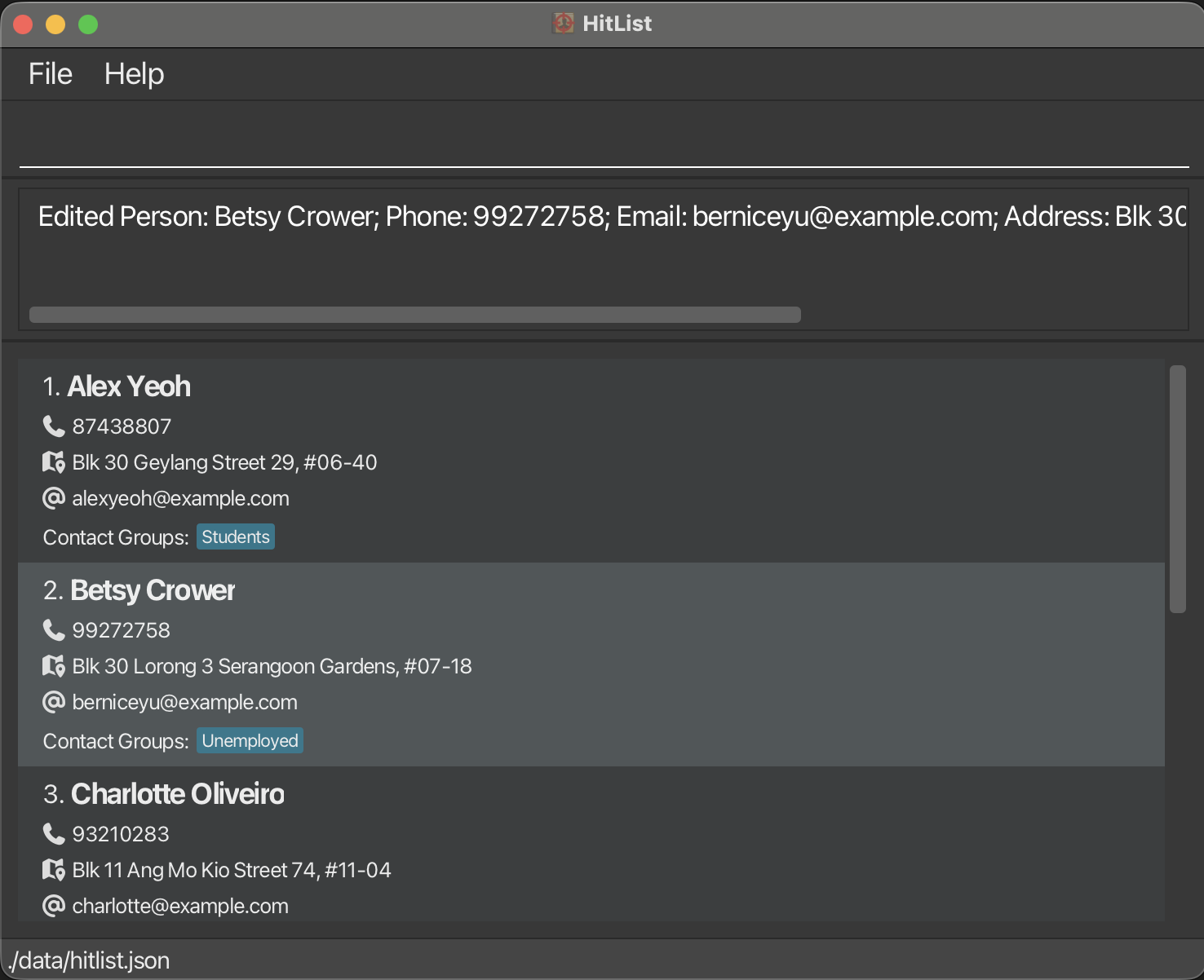Click the @ icon next to charlotte@example.com

54,906
